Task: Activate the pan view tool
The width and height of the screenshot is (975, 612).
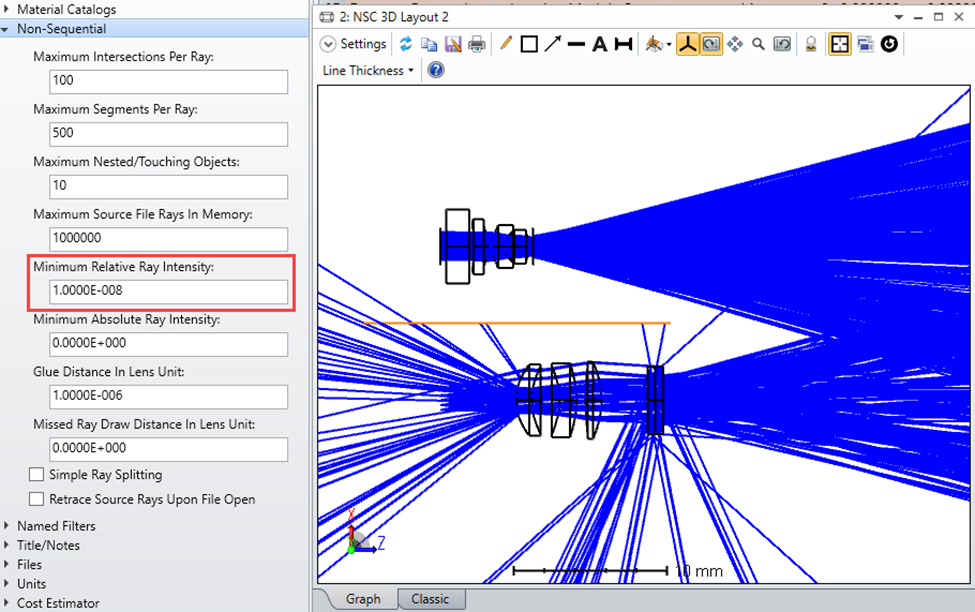Action: coord(734,43)
